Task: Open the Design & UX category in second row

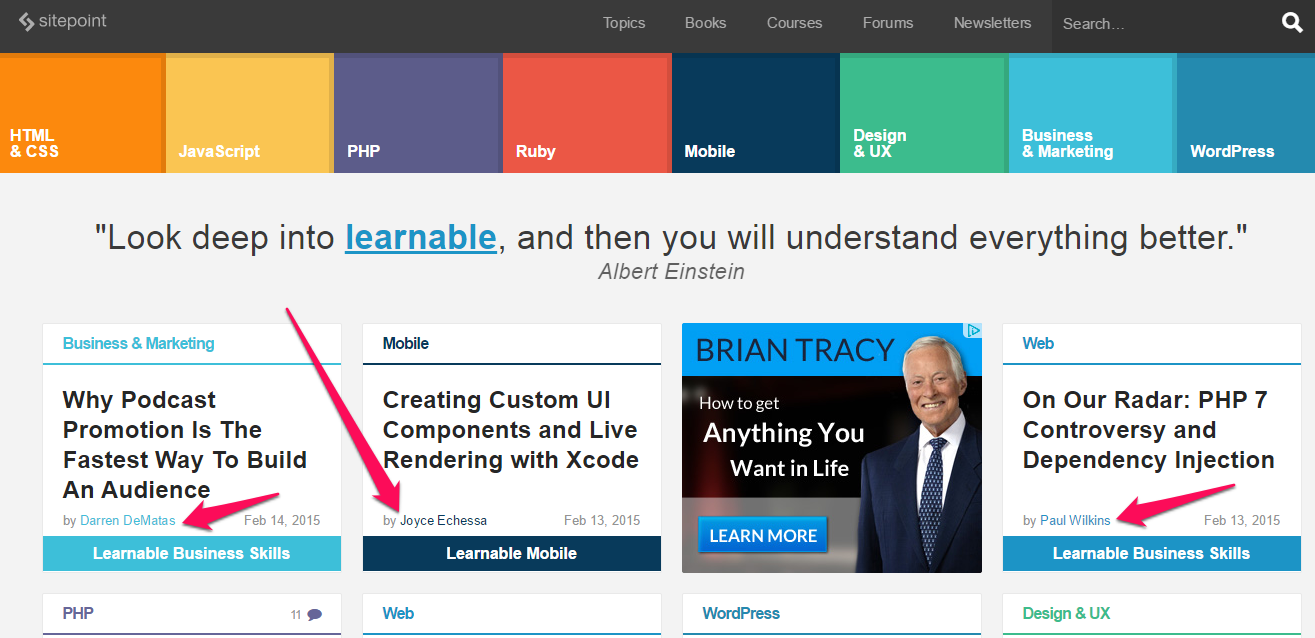Action: point(1066,613)
